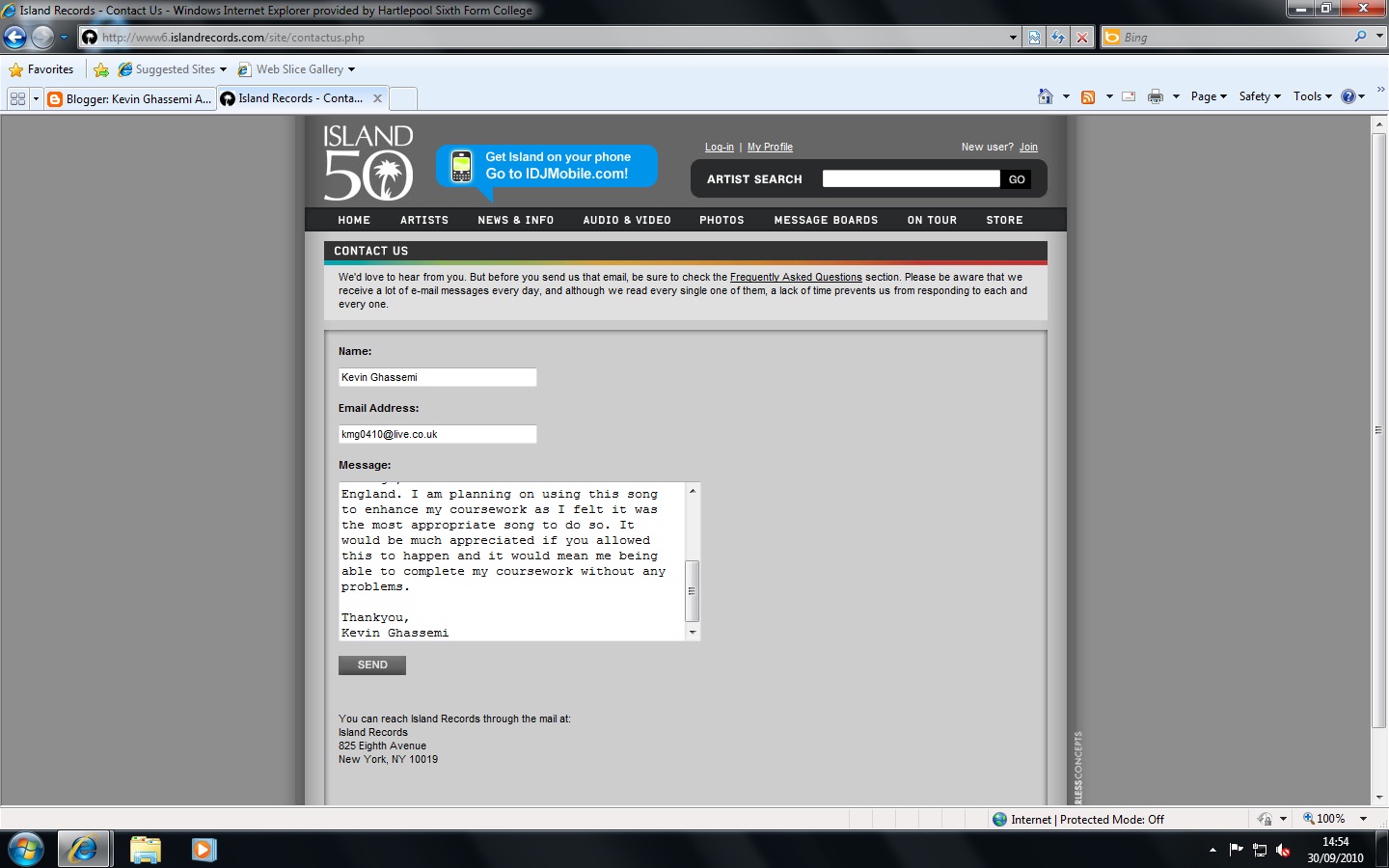Click the Refresh page icon

coord(1058,38)
